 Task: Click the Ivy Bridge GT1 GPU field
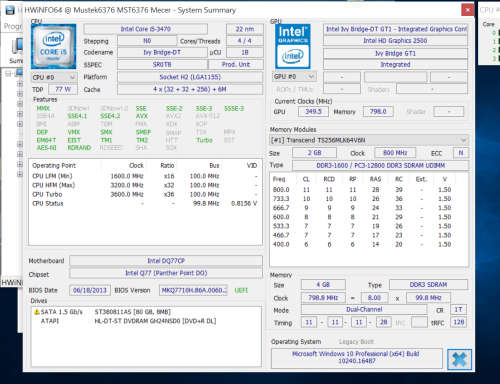395,53
